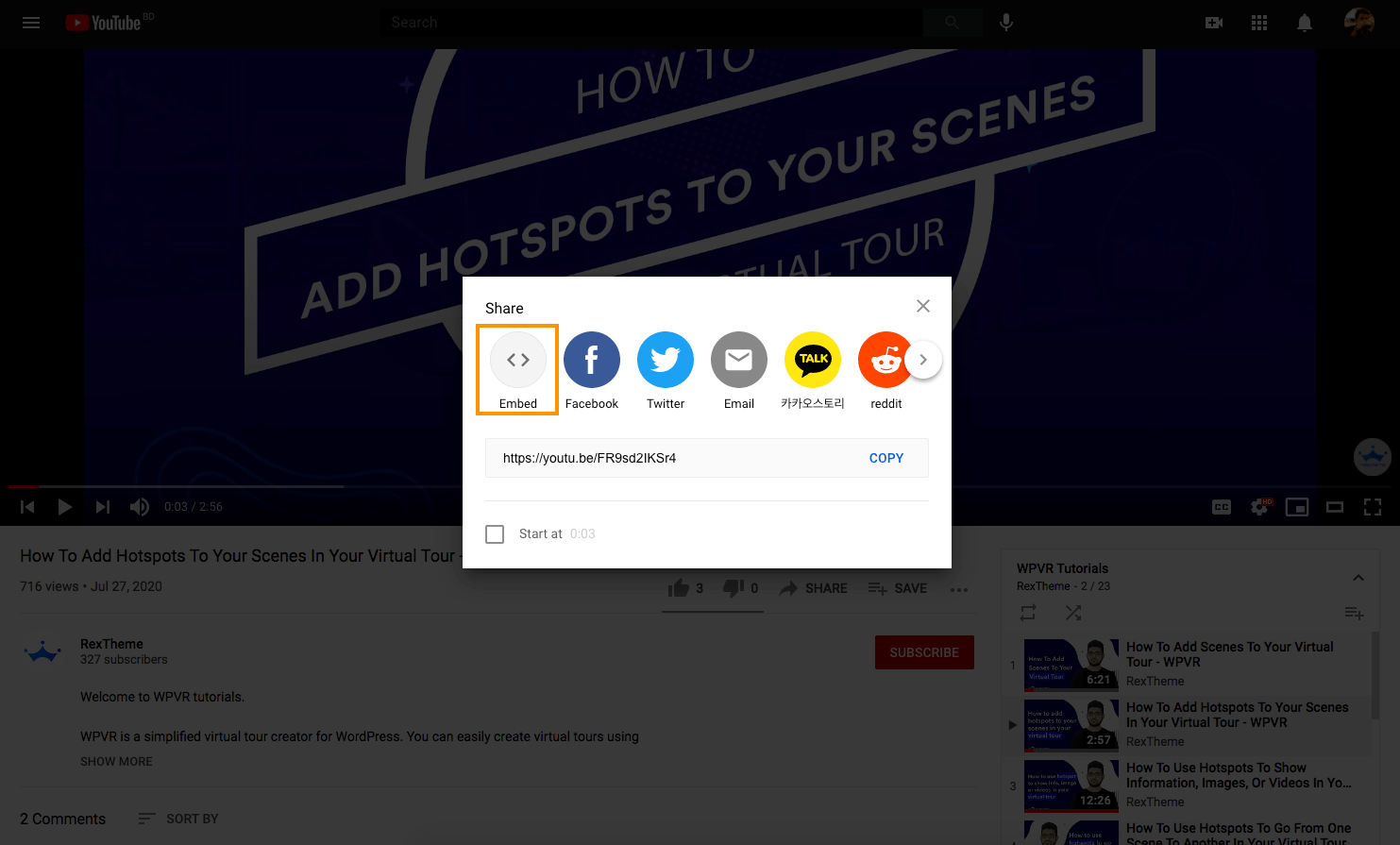Share the video via Twitter

click(666, 370)
